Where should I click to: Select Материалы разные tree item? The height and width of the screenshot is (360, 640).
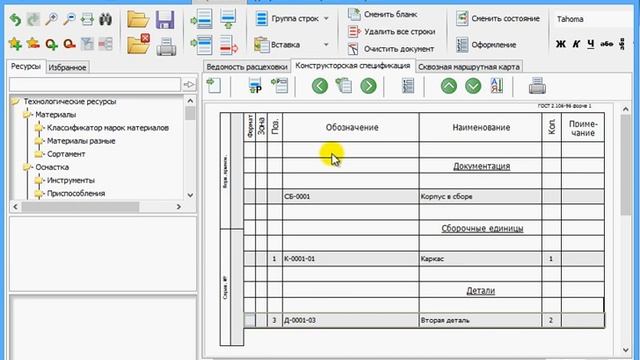click(x=81, y=141)
